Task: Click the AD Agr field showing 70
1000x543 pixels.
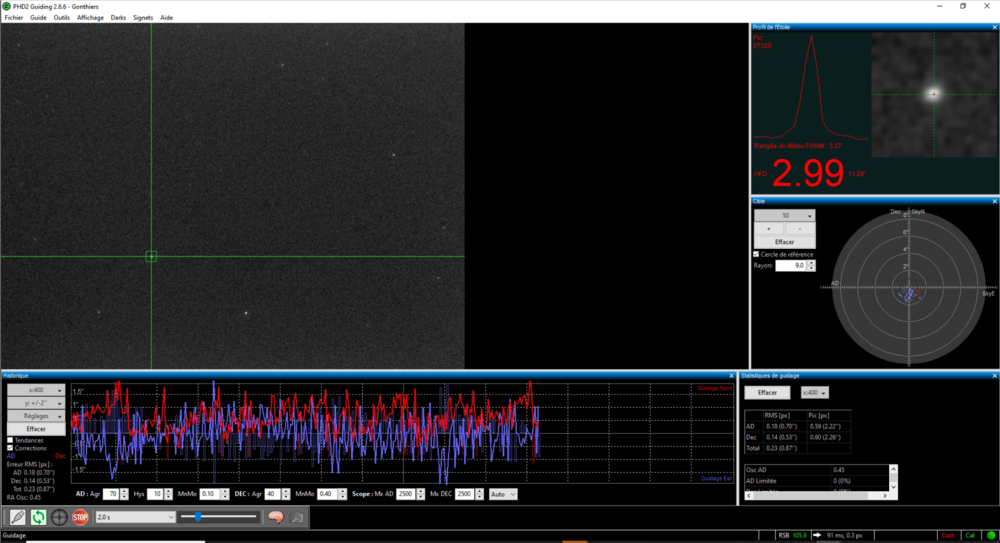Action: tap(111, 495)
